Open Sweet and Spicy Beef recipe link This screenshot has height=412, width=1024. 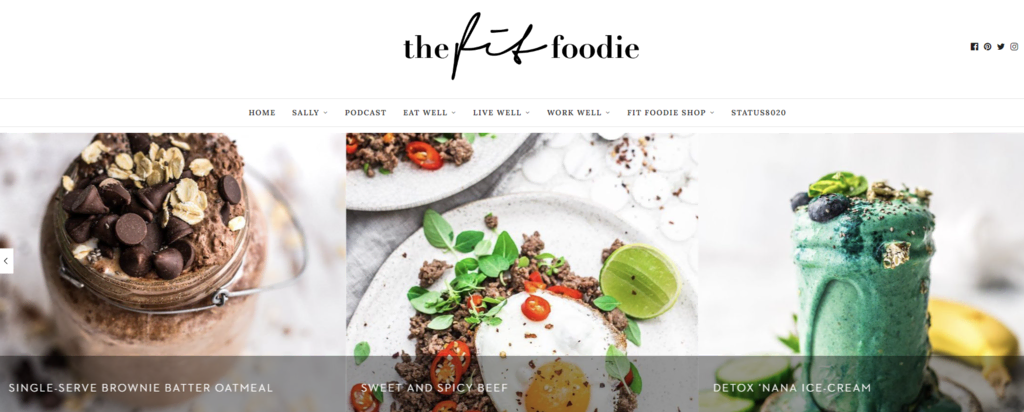434,388
